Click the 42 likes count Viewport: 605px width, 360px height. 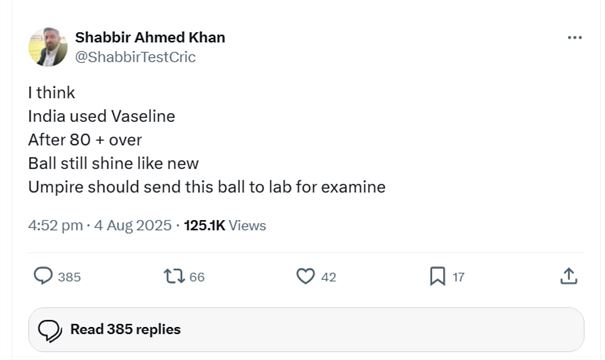pyautogui.click(x=328, y=277)
